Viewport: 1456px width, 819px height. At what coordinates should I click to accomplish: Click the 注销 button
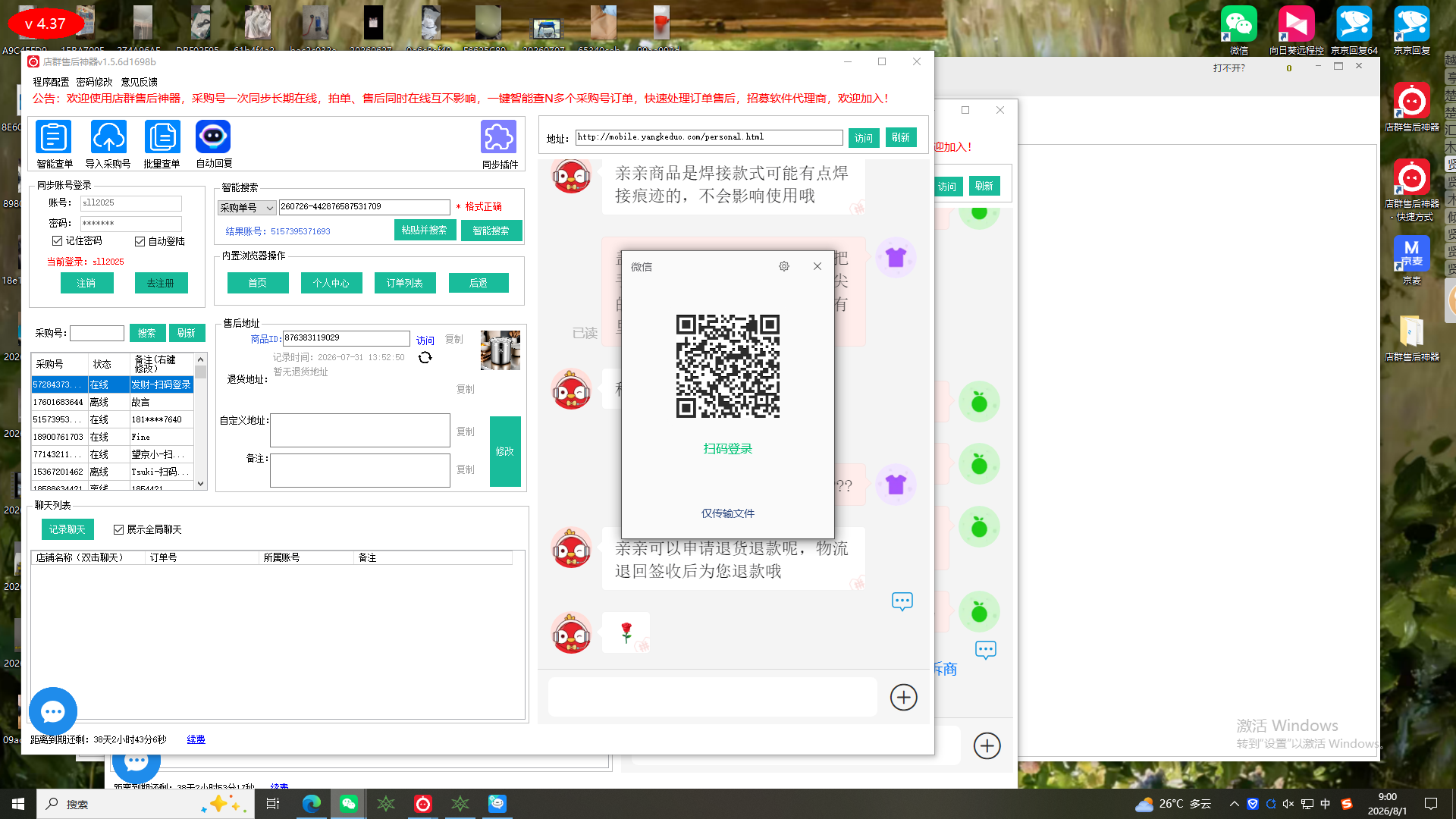click(x=86, y=283)
